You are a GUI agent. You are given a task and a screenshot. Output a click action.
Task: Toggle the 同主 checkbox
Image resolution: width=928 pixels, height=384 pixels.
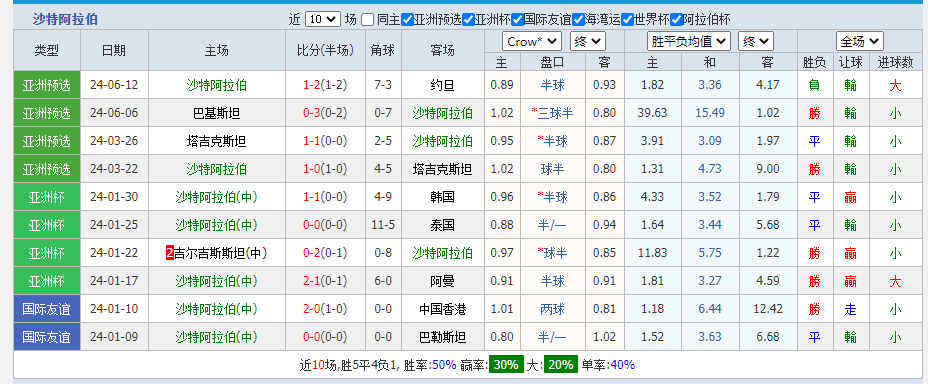click(368, 20)
